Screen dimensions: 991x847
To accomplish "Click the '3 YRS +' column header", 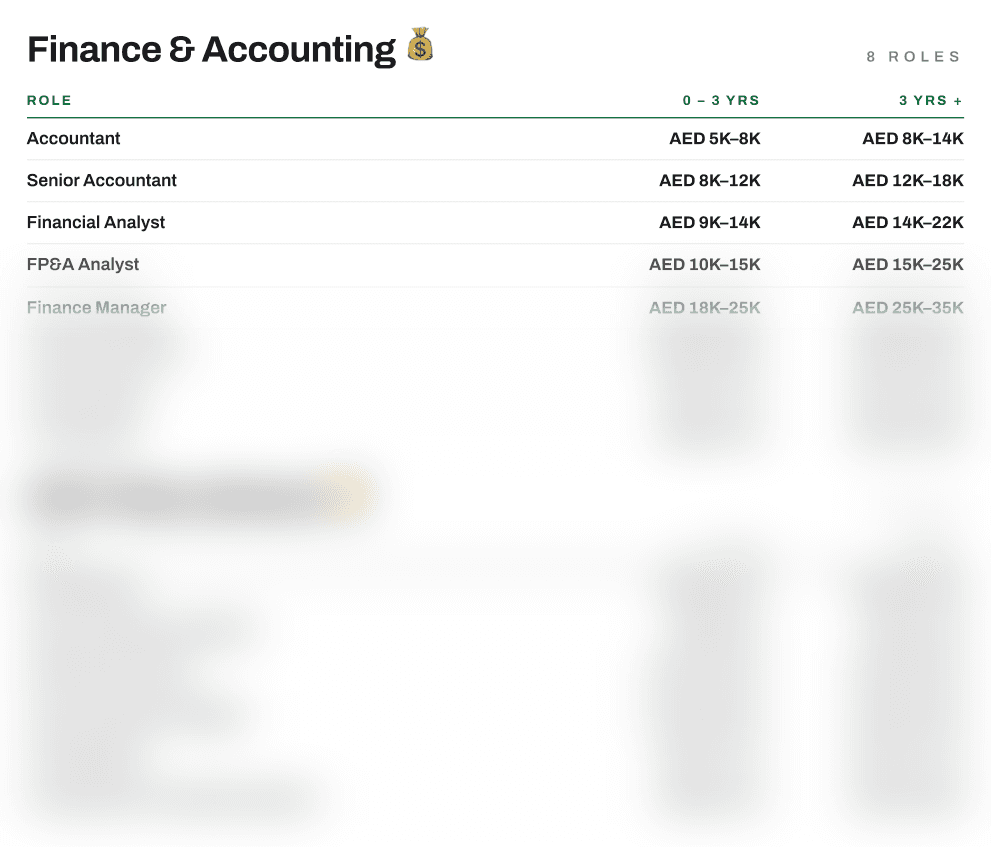I will pyautogui.click(x=931, y=101).
